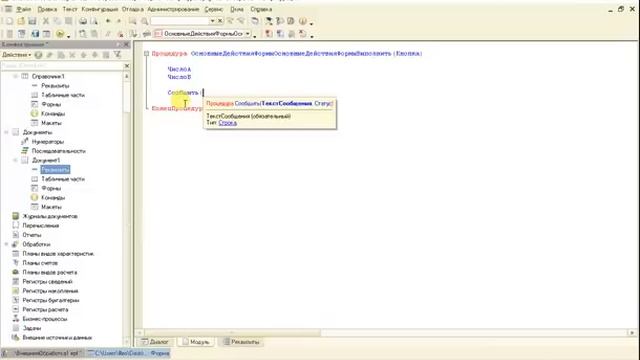The image size is (640, 360).
Task: Switch to the Реквизиты tab at bottom
Action: click(242, 342)
